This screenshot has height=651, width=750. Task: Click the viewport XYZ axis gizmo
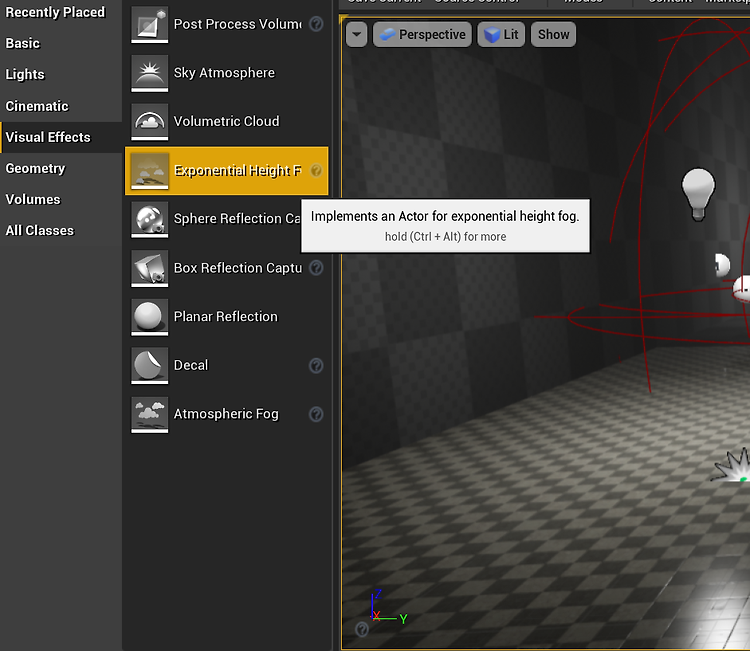(388, 607)
